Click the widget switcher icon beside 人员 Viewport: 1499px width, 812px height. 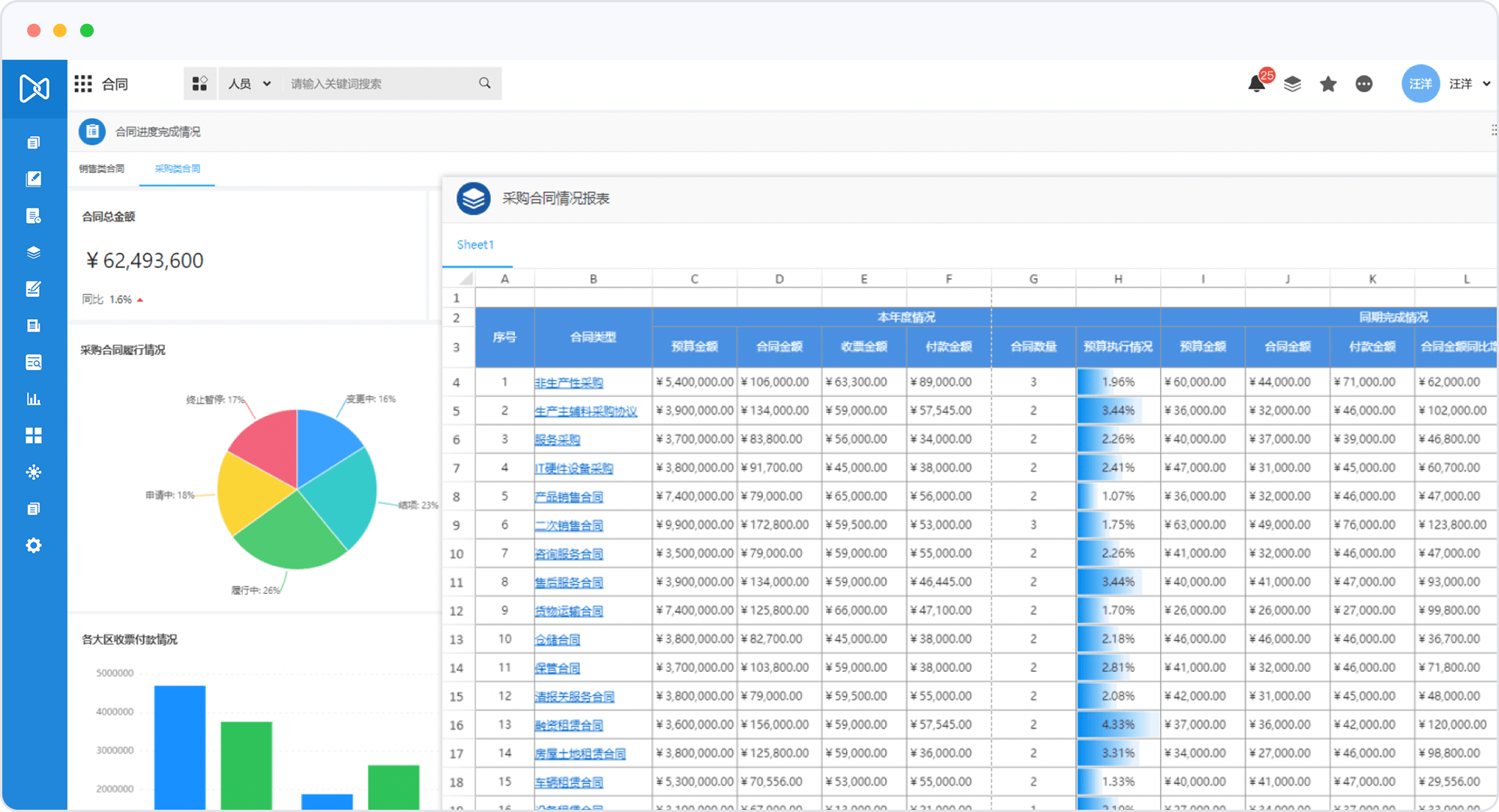(199, 84)
